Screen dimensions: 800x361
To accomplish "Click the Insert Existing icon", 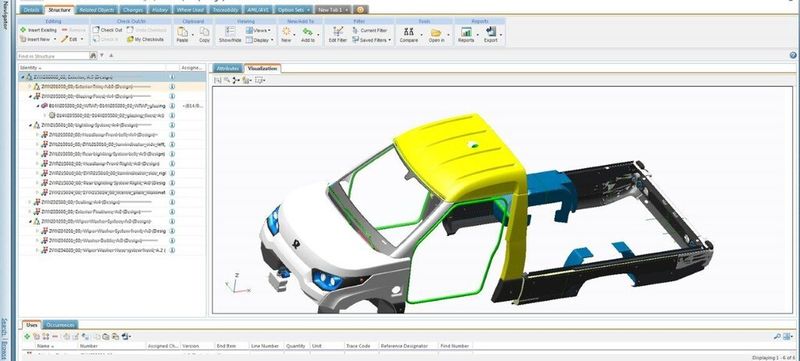I will coord(23,30).
